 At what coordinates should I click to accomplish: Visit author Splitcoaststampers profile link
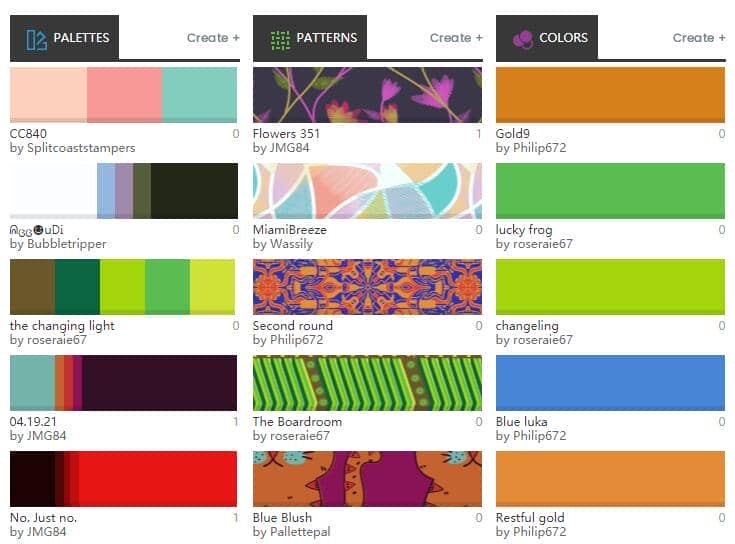81,148
